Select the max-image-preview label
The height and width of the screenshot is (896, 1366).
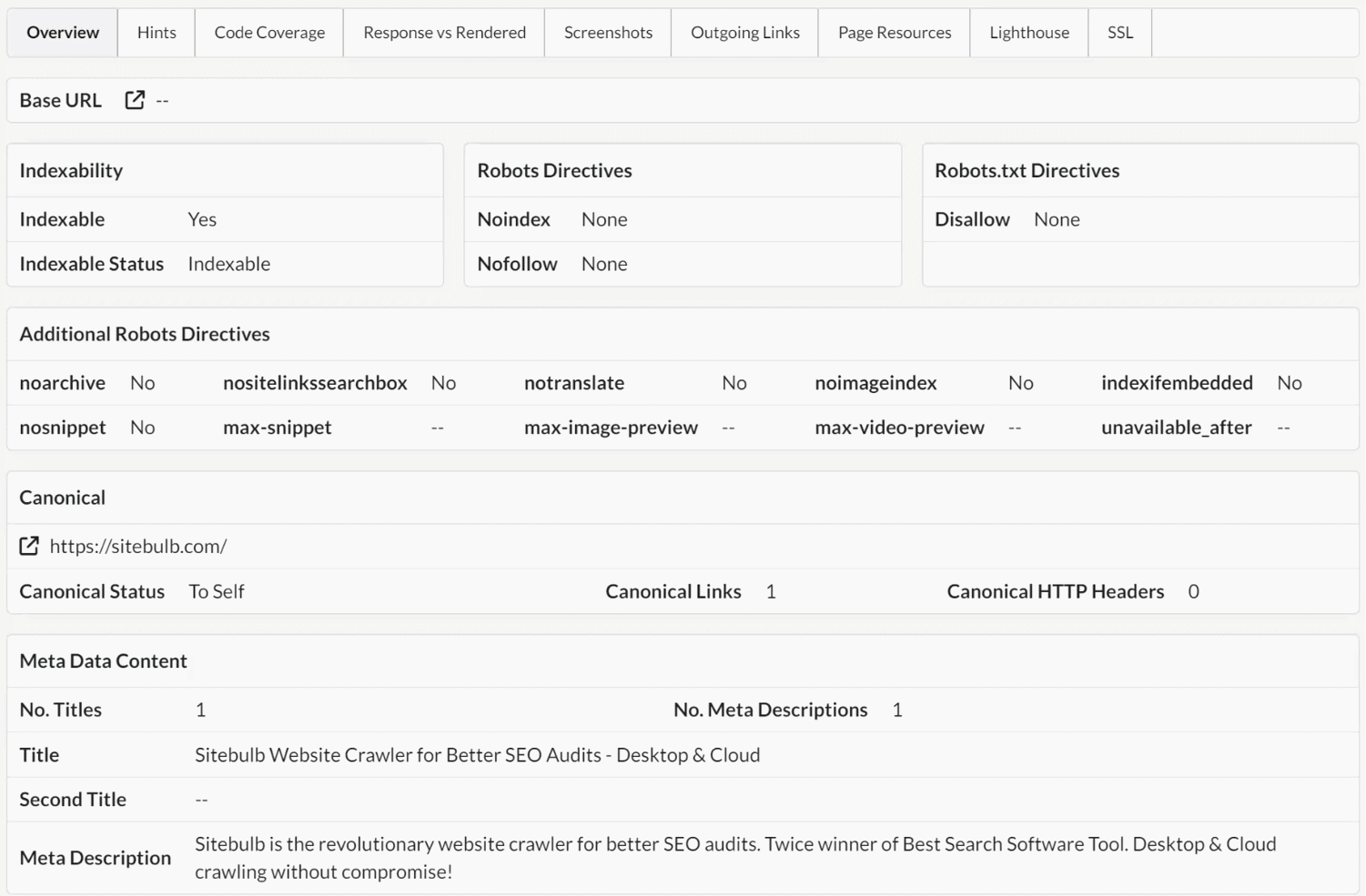(611, 428)
